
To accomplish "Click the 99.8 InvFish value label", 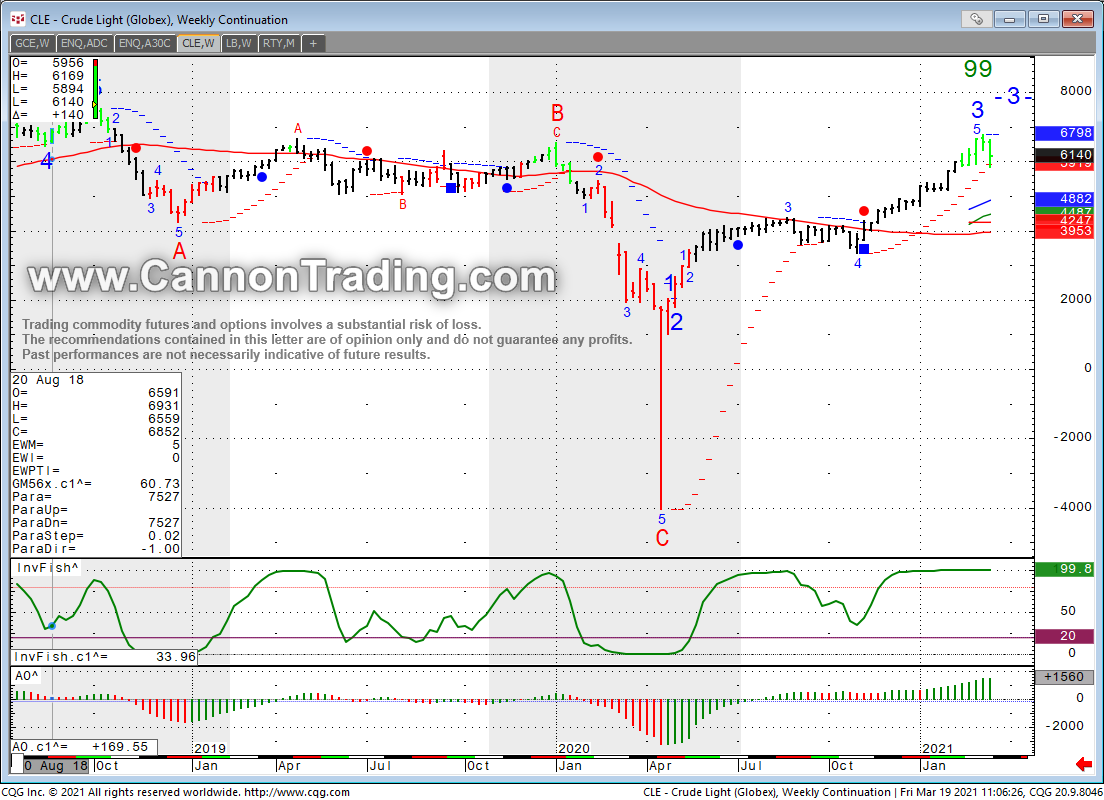I will [1061, 569].
